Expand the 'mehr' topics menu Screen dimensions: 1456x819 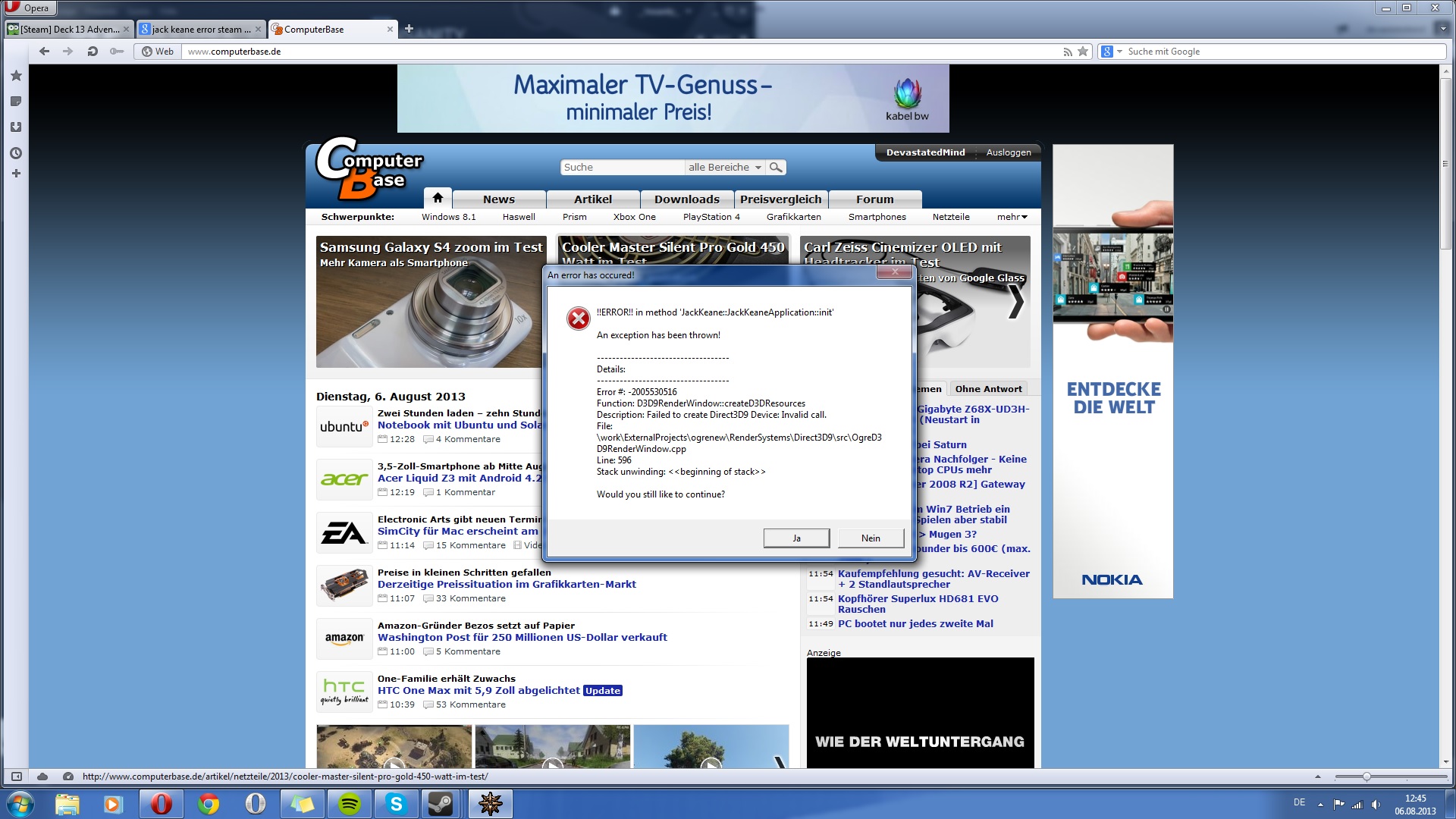point(1012,217)
